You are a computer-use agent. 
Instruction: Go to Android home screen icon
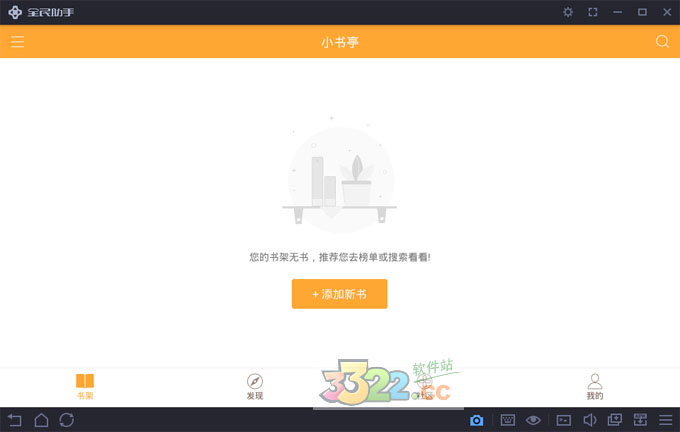tap(41, 420)
